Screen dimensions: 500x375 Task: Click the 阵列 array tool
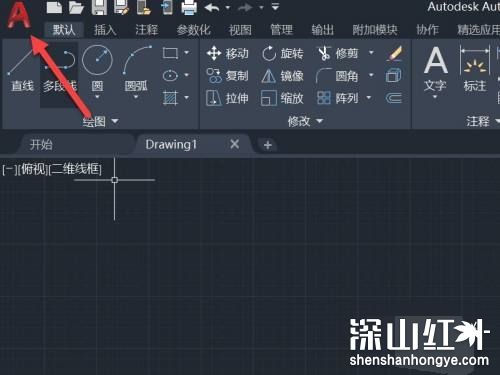pos(337,98)
